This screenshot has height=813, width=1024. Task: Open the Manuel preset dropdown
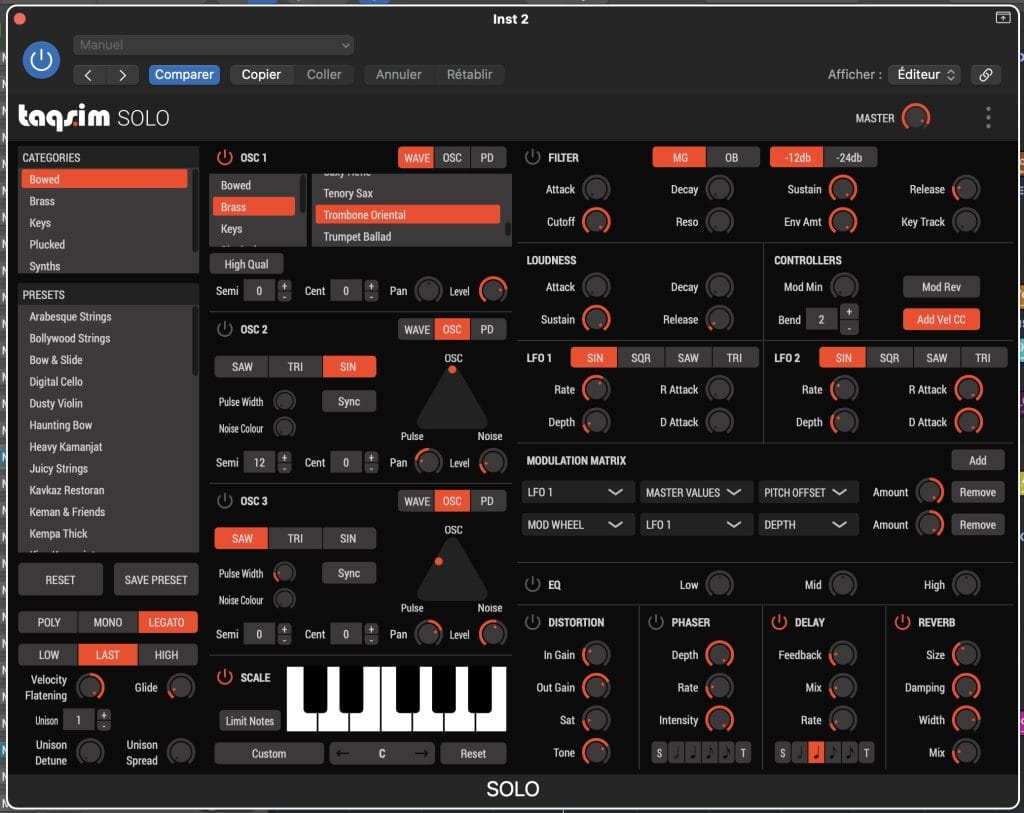[214, 45]
